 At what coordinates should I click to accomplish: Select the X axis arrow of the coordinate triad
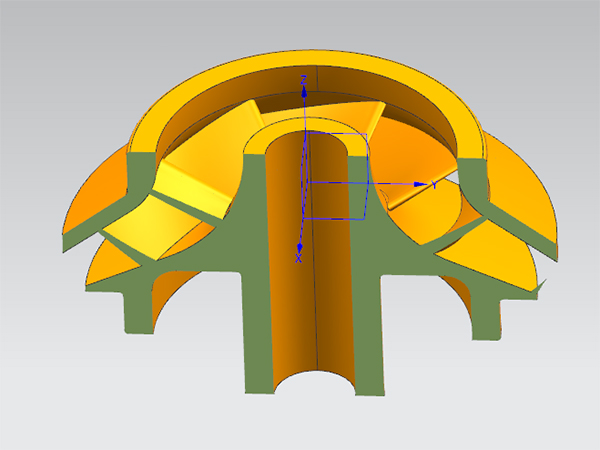pos(300,247)
